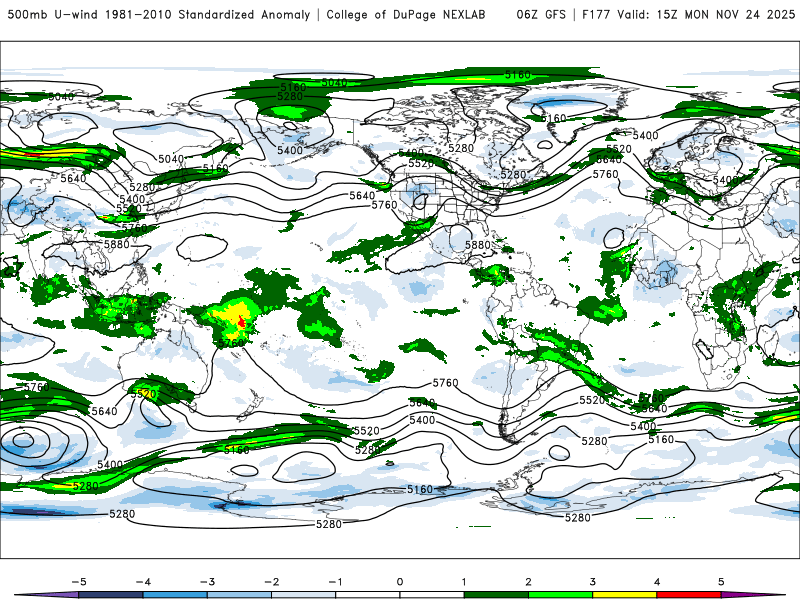800x600 pixels.
Task: Click the colorbar tick label '-2'
Action: click(x=271, y=582)
